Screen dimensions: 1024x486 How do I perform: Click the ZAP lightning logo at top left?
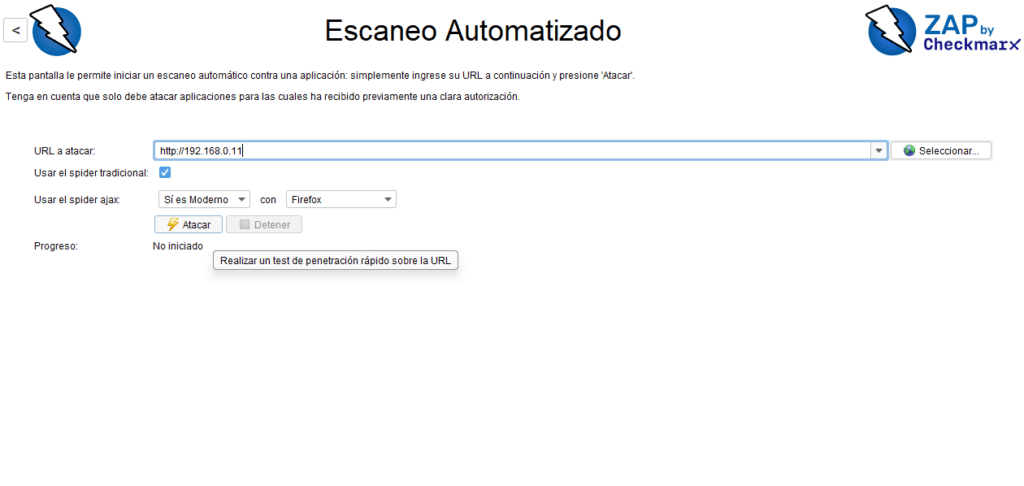pyautogui.click(x=56, y=30)
